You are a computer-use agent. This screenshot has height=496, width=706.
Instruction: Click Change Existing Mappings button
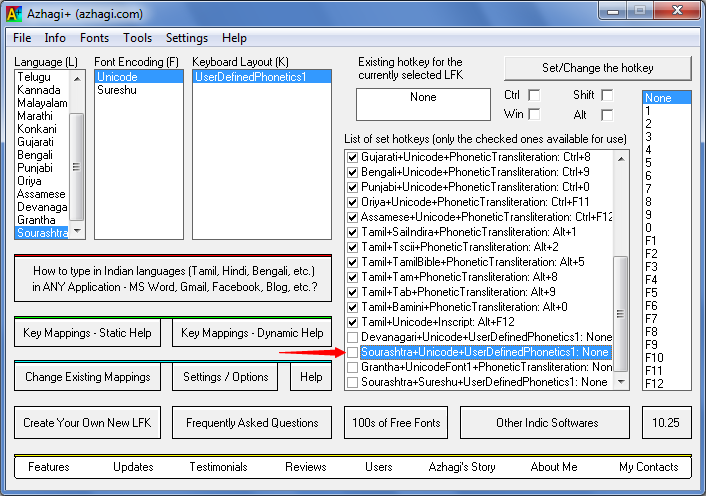[87, 377]
